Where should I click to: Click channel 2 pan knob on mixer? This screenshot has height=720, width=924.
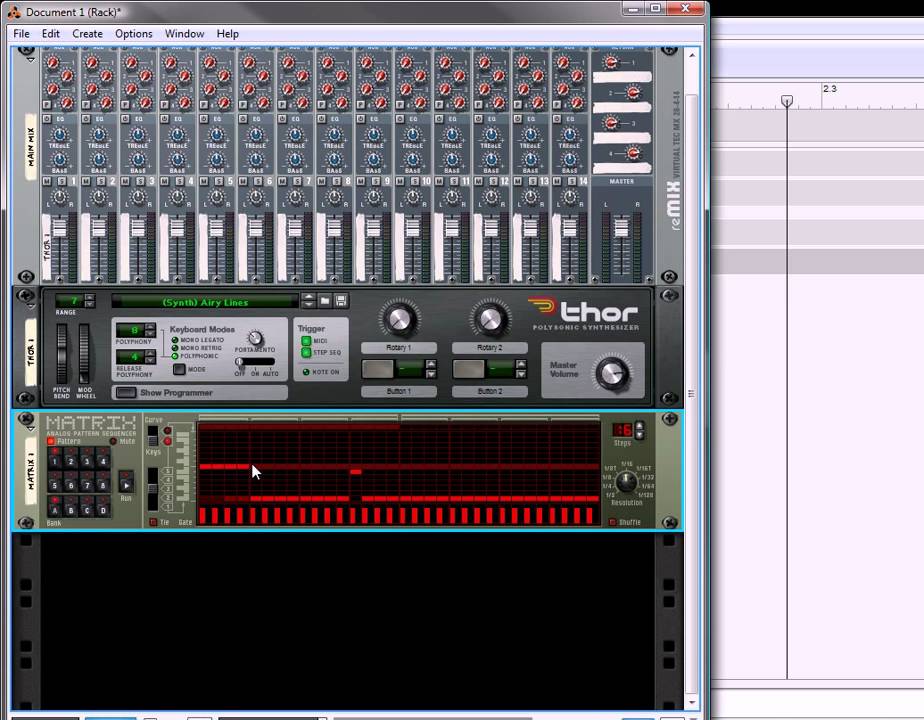click(x=98, y=197)
